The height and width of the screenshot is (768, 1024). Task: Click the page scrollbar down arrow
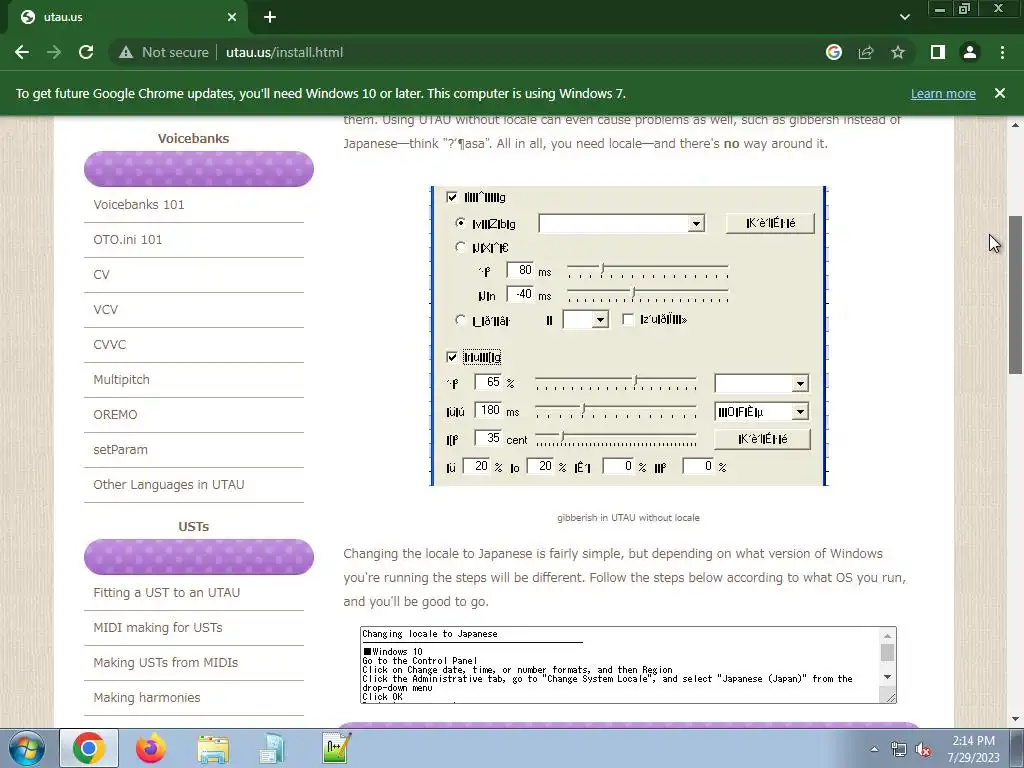pyautogui.click(x=1015, y=720)
